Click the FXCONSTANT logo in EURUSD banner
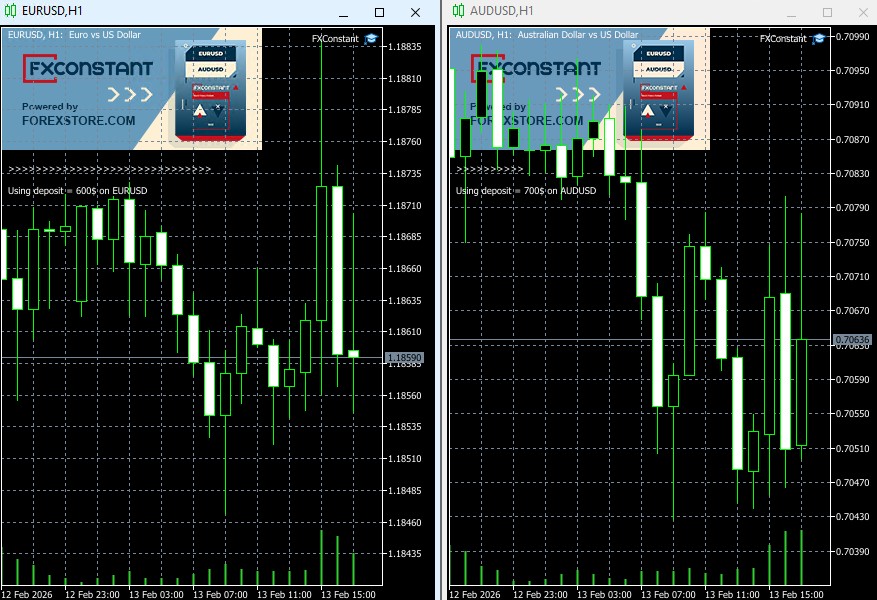The width and height of the screenshot is (877, 600). 90,68
